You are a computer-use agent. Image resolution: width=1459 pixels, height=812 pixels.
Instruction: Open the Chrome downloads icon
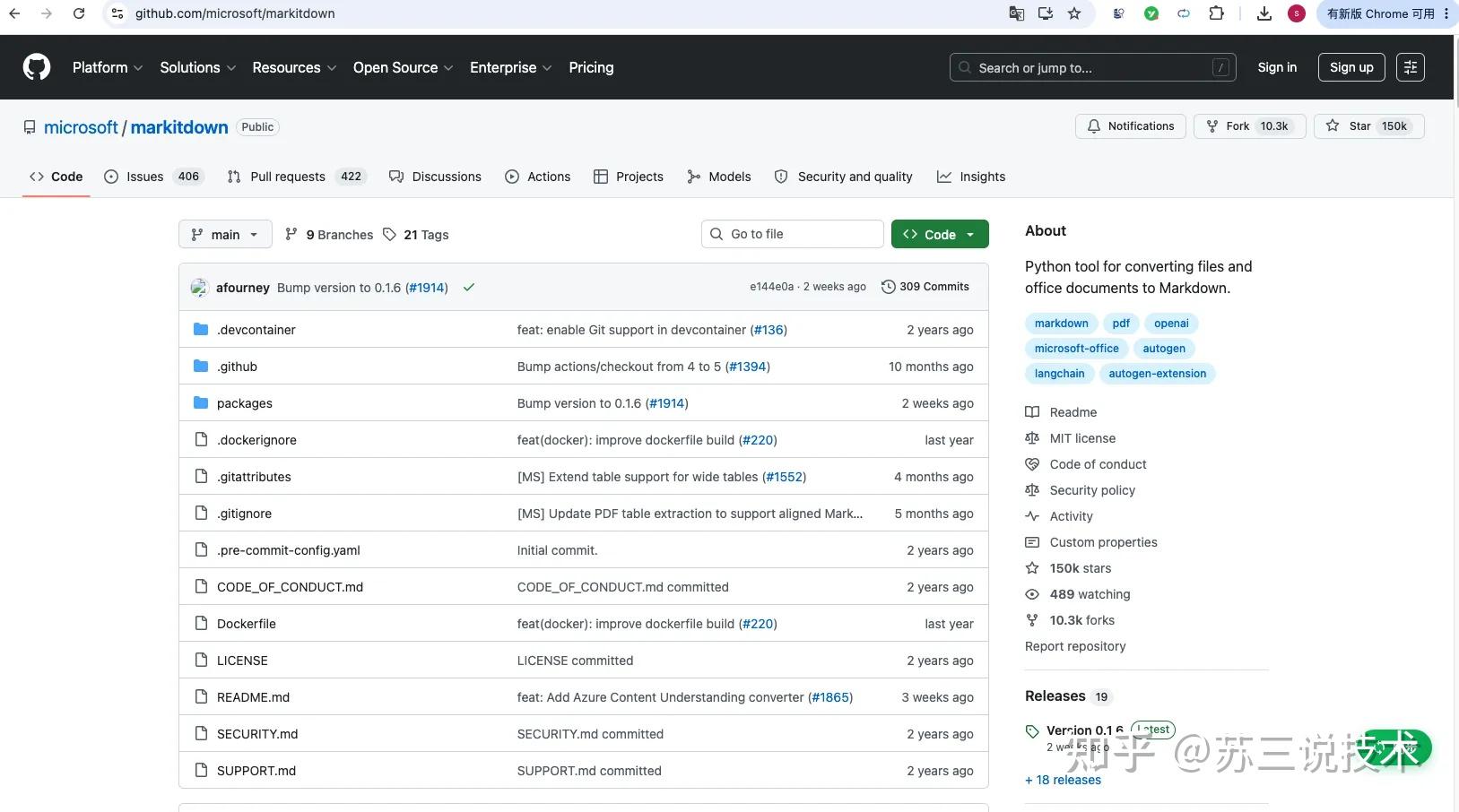click(x=1264, y=13)
